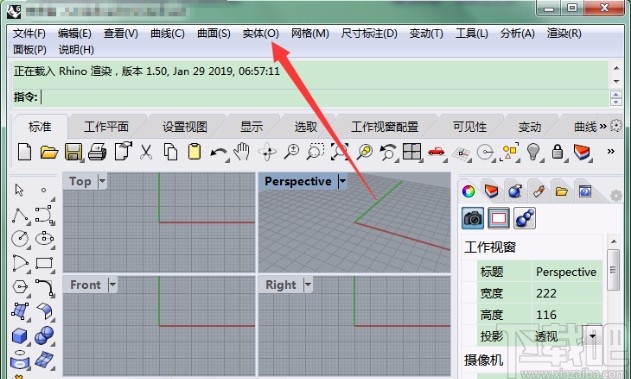Select the ellipse tool
The width and height of the screenshot is (631, 379).
[x=44, y=238]
